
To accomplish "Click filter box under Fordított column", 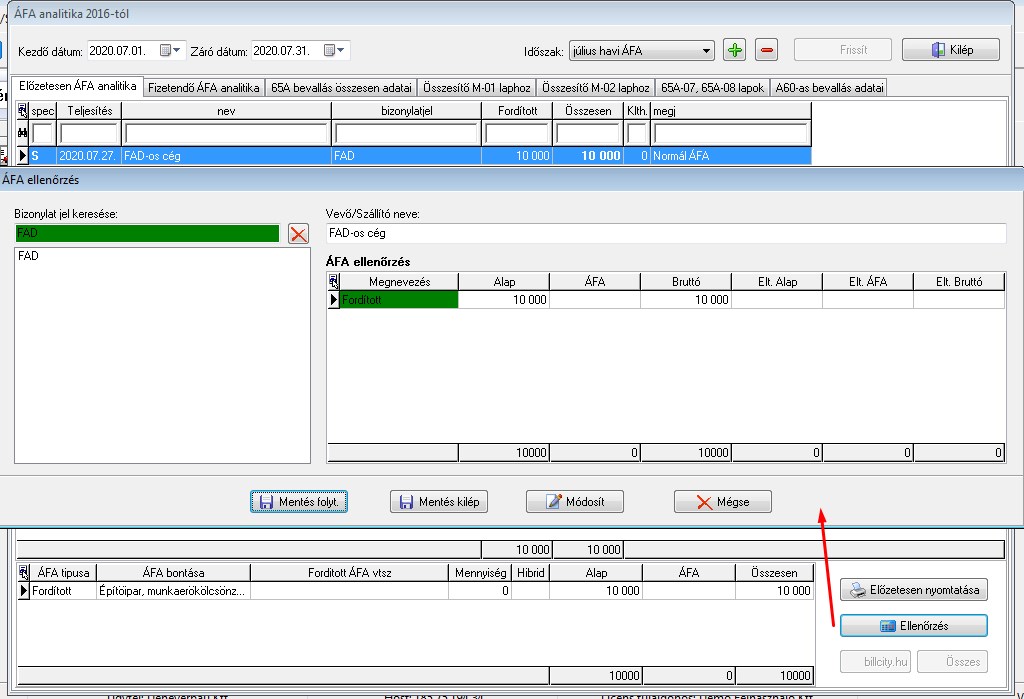I will [517, 133].
